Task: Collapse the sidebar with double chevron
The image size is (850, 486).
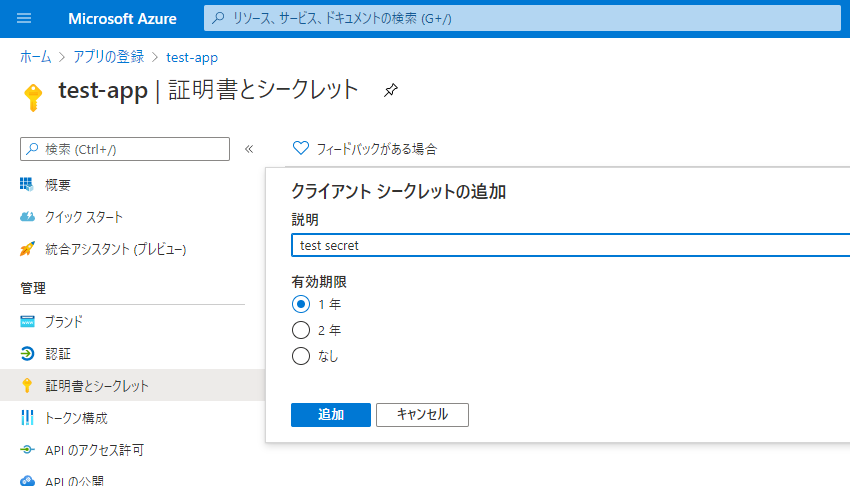Action: (249, 149)
